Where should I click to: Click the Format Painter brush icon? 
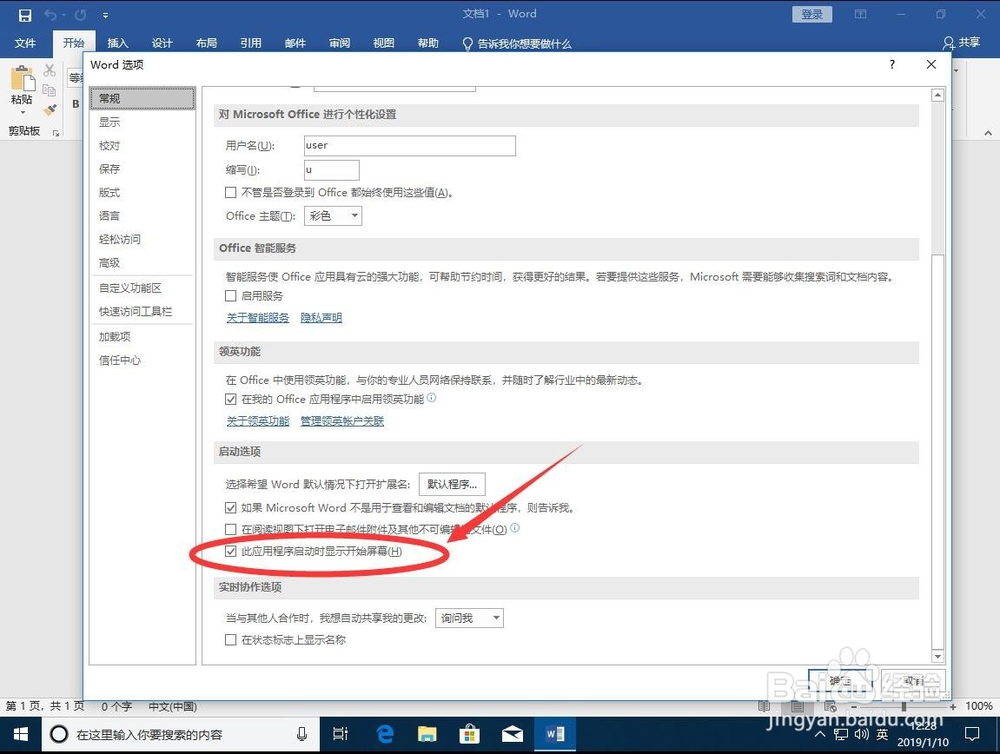click(50, 110)
